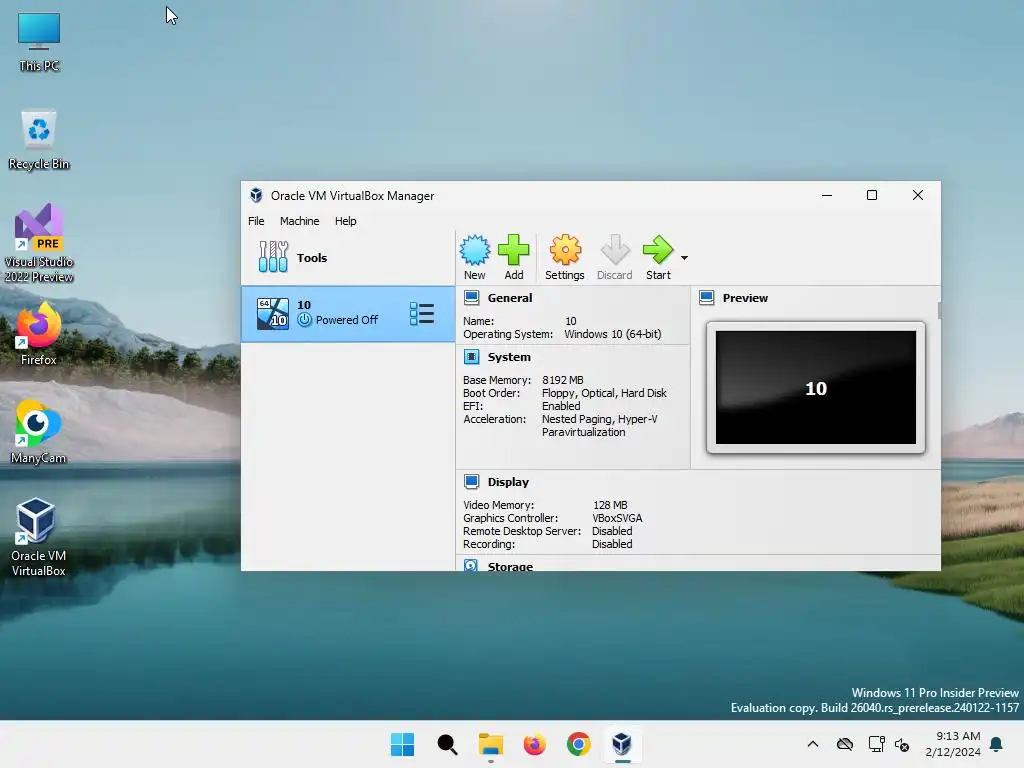
Task: Click the Preview section icon
Action: click(x=707, y=298)
